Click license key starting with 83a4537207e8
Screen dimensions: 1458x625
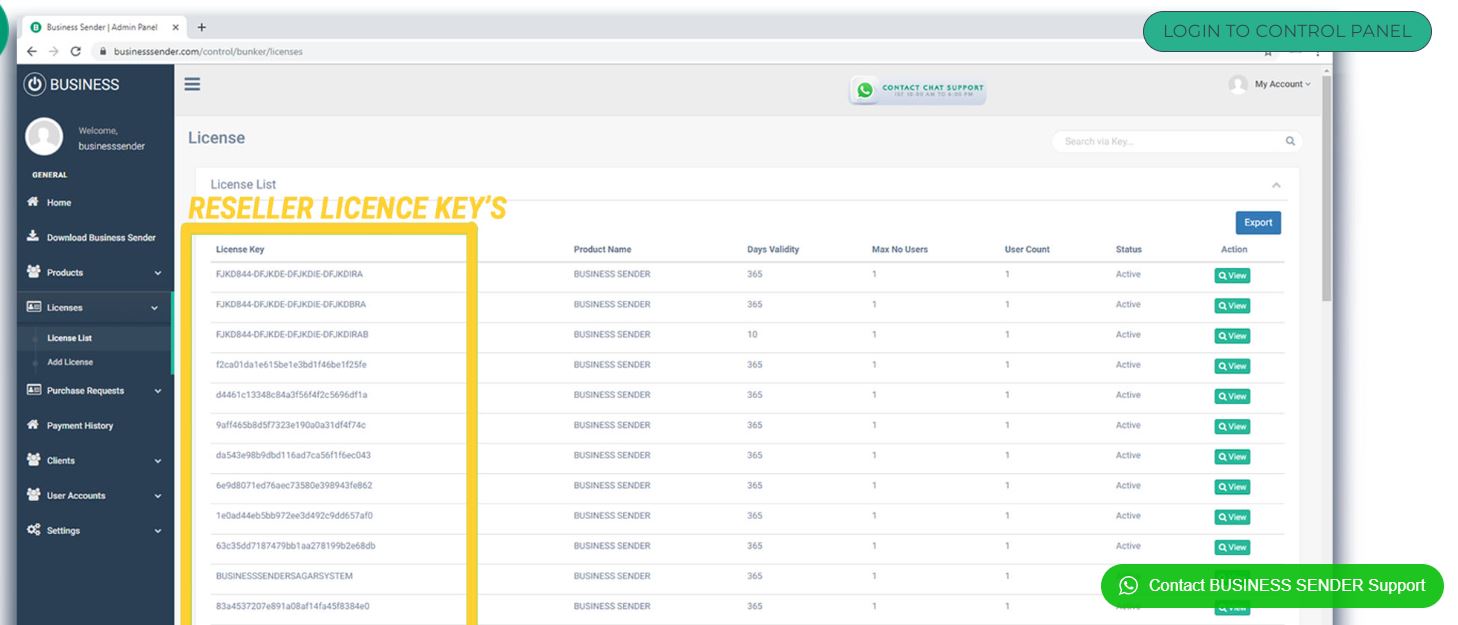point(292,606)
